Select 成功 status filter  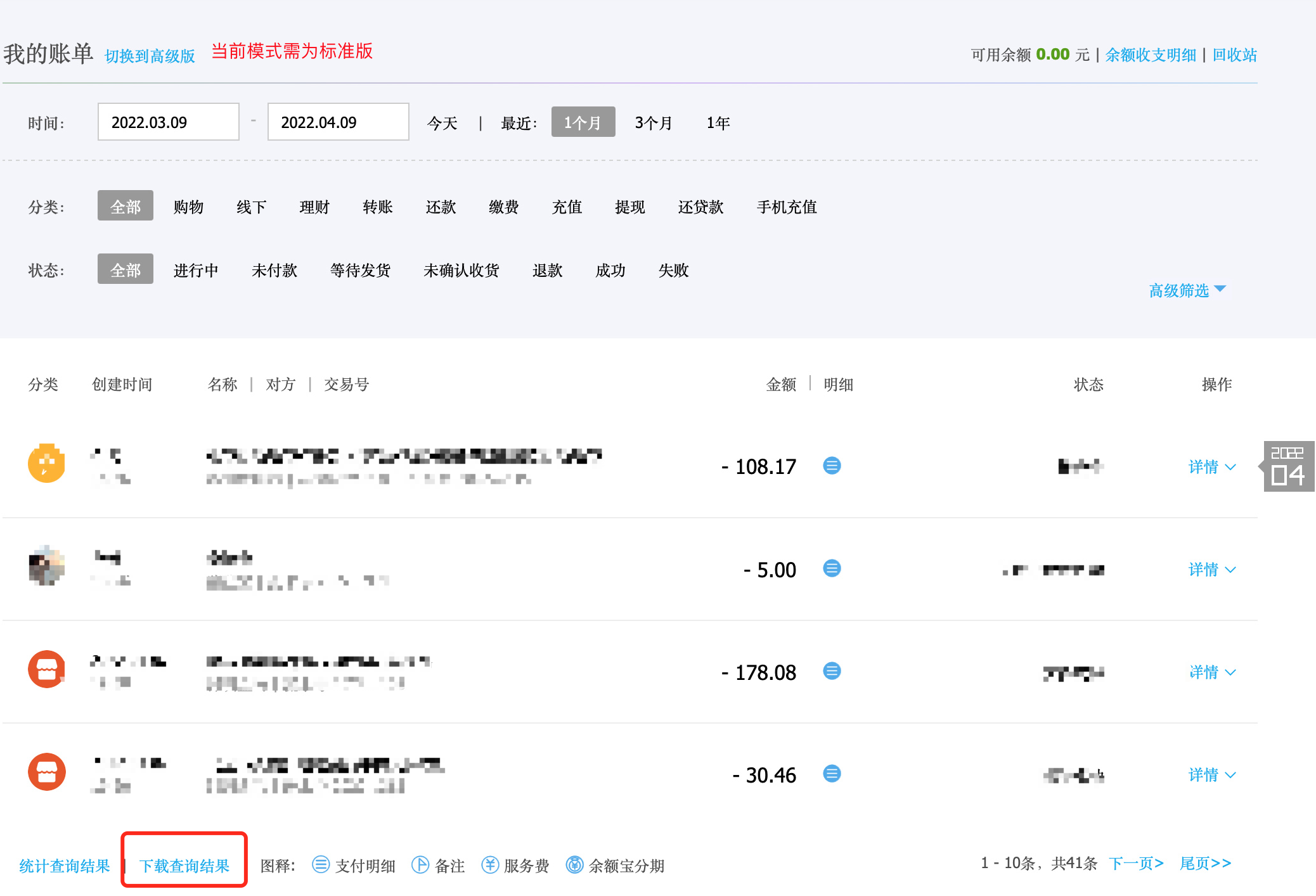click(x=610, y=270)
